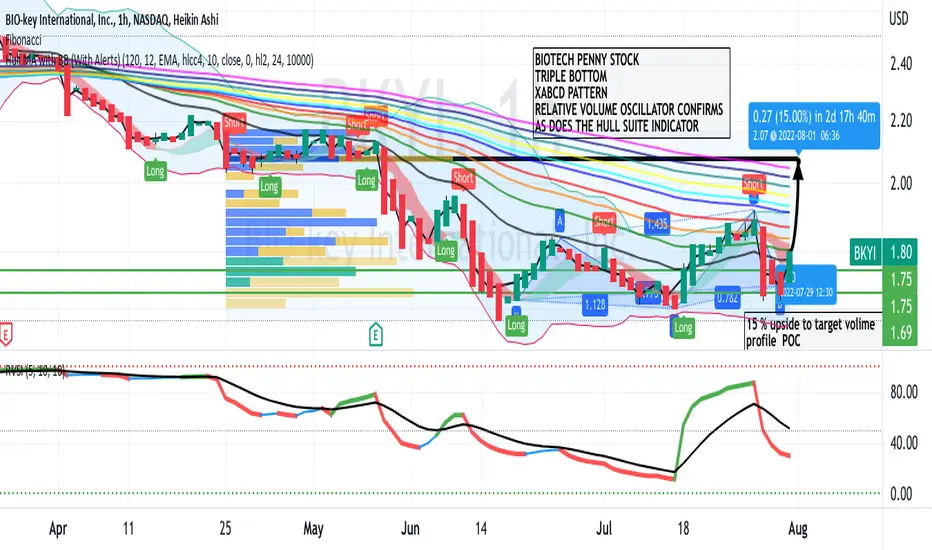Click the 2022-07-29 12:30 date label
This screenshot has height=550, width=932.
(807, 292)
